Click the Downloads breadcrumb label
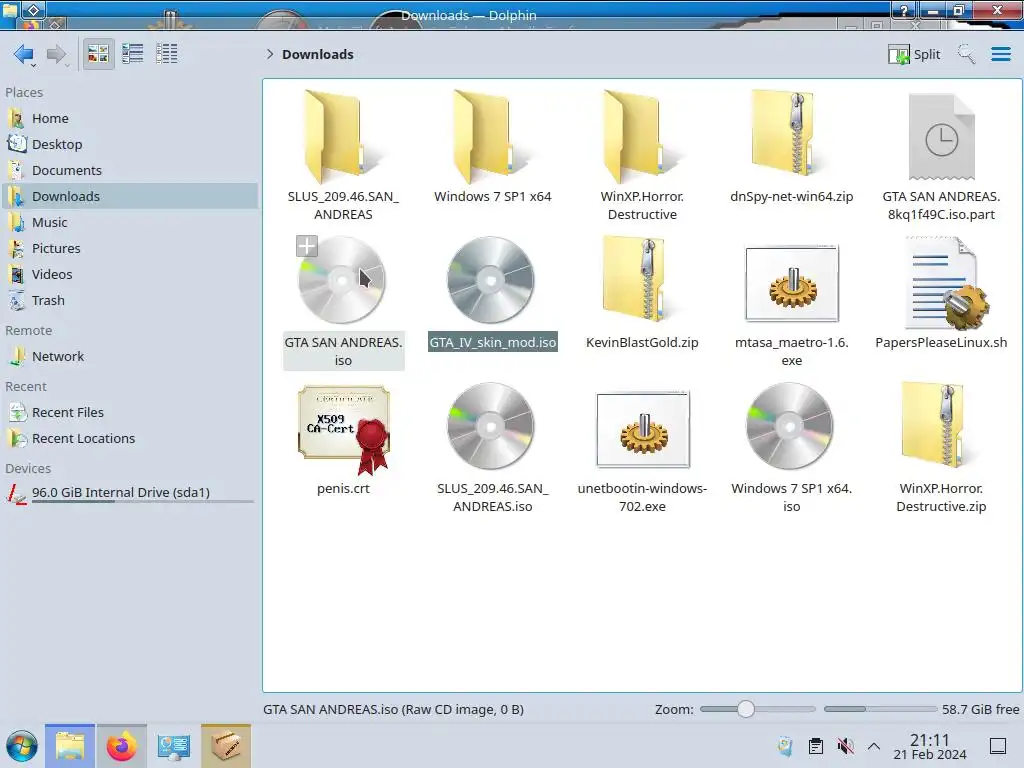Screen dimensions: 1024x768 point(318,54)
